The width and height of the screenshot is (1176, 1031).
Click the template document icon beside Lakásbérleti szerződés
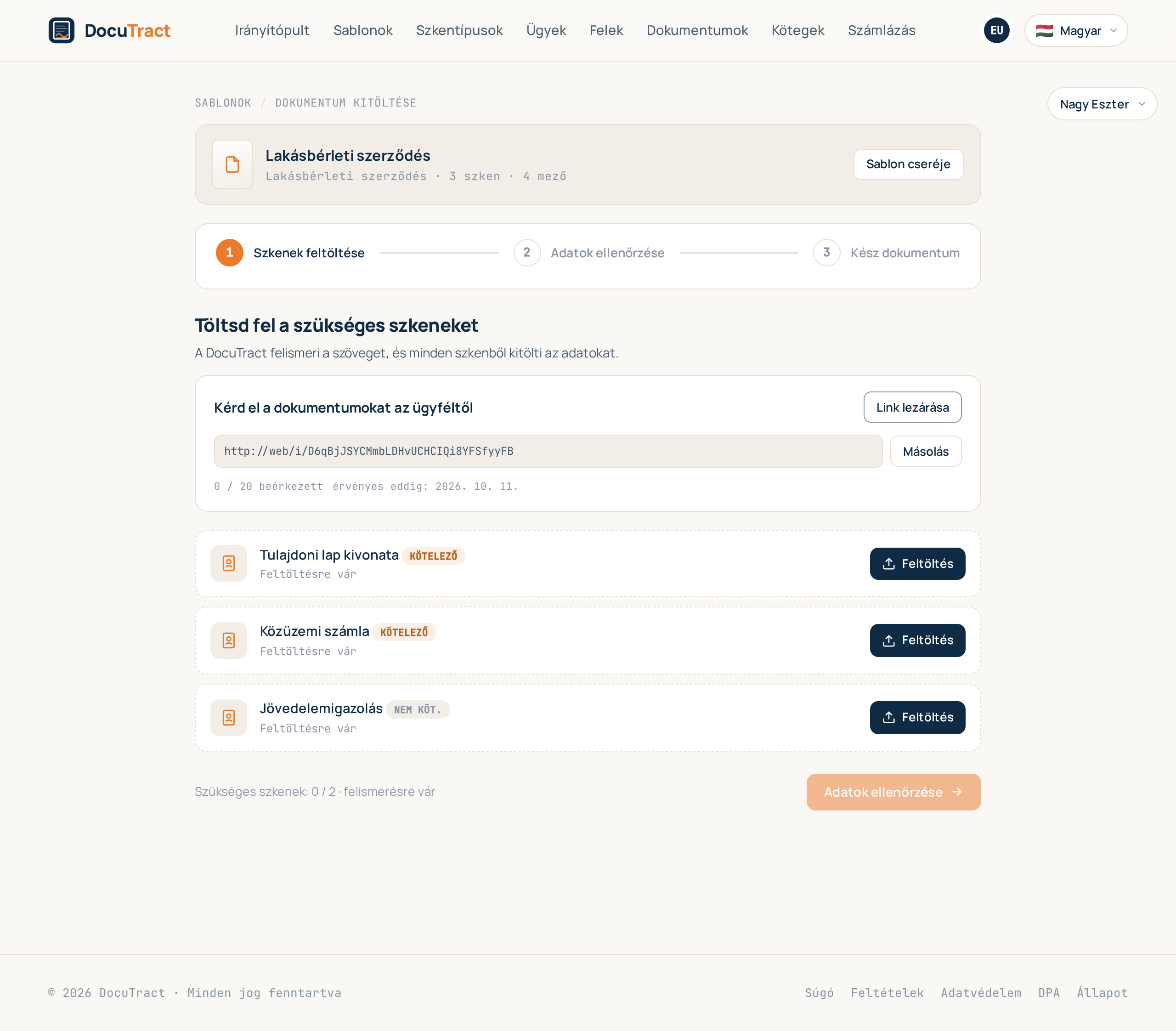pyautogui.click(x=232, y=164)
